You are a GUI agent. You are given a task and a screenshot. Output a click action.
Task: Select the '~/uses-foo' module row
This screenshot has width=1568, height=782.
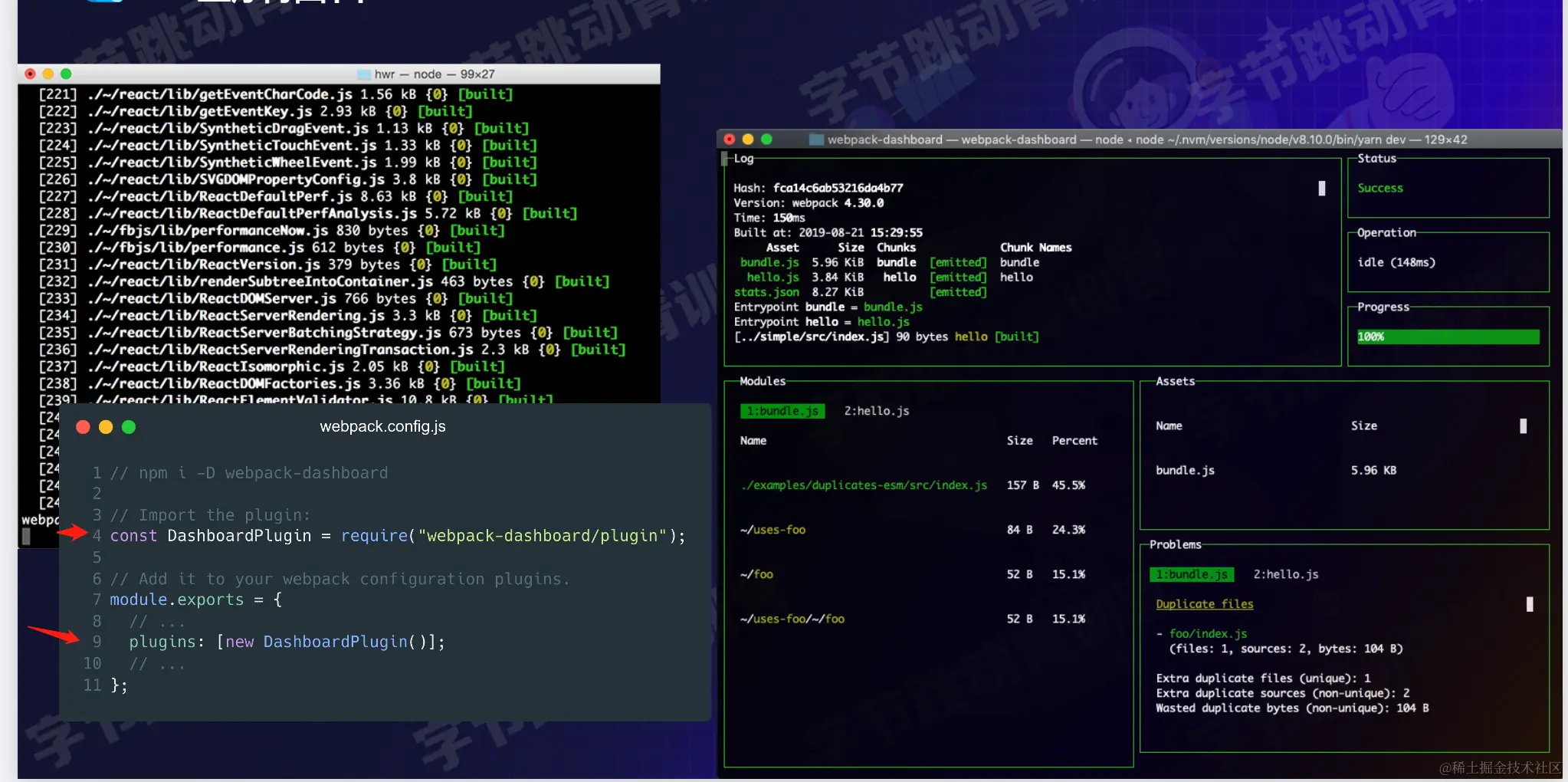913,530
